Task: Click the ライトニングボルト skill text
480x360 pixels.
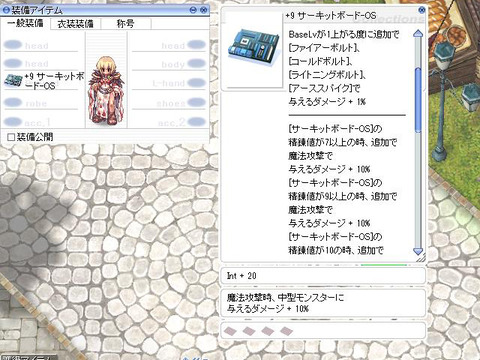Action: [327, 75]
